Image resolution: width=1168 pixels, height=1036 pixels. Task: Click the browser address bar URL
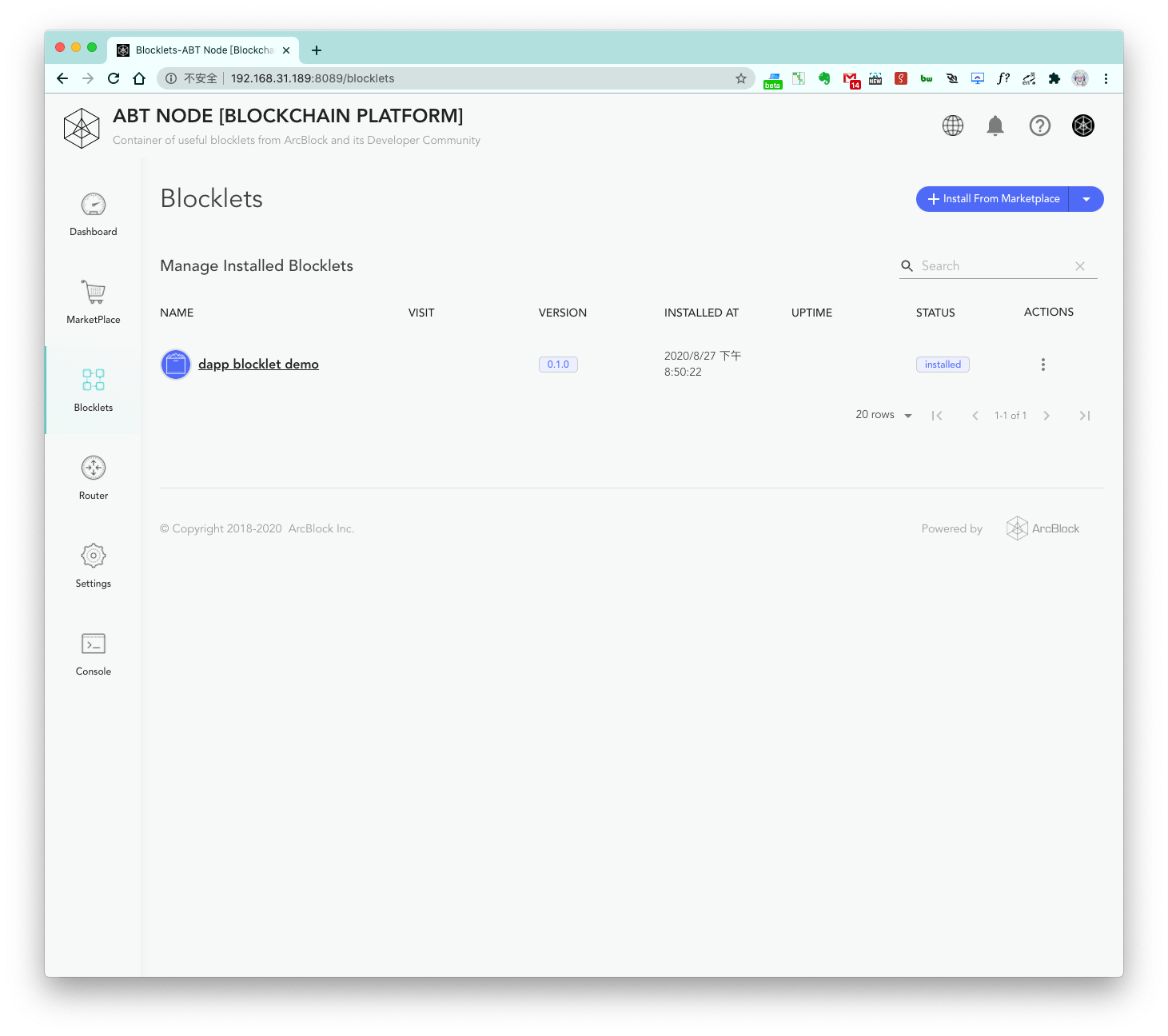313,78
